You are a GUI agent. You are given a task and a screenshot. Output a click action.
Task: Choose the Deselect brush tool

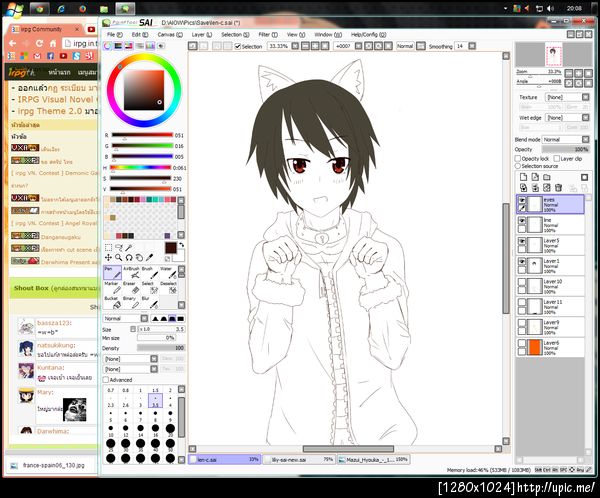[x=168, y=287]
